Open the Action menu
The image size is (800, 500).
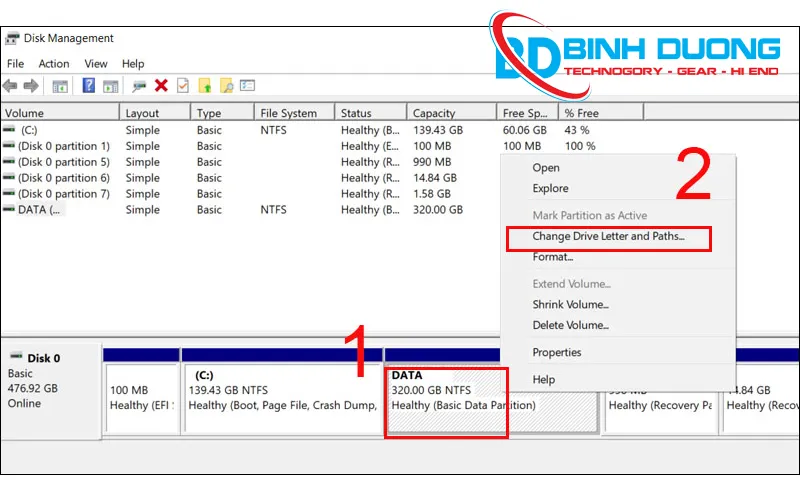54,64
